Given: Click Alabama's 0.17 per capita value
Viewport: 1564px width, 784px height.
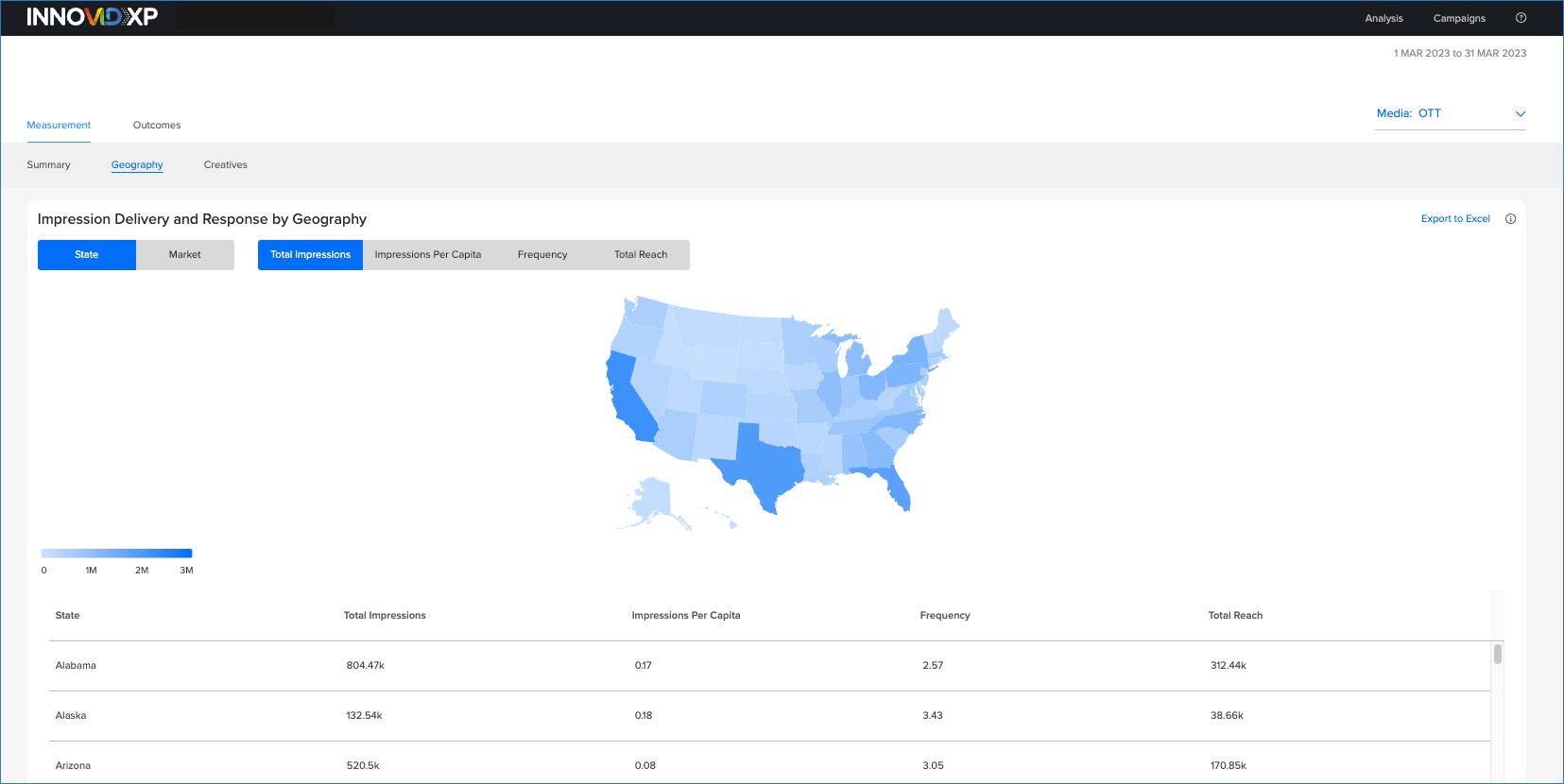Looking at the screenshot, I should [x=644, y=666].
